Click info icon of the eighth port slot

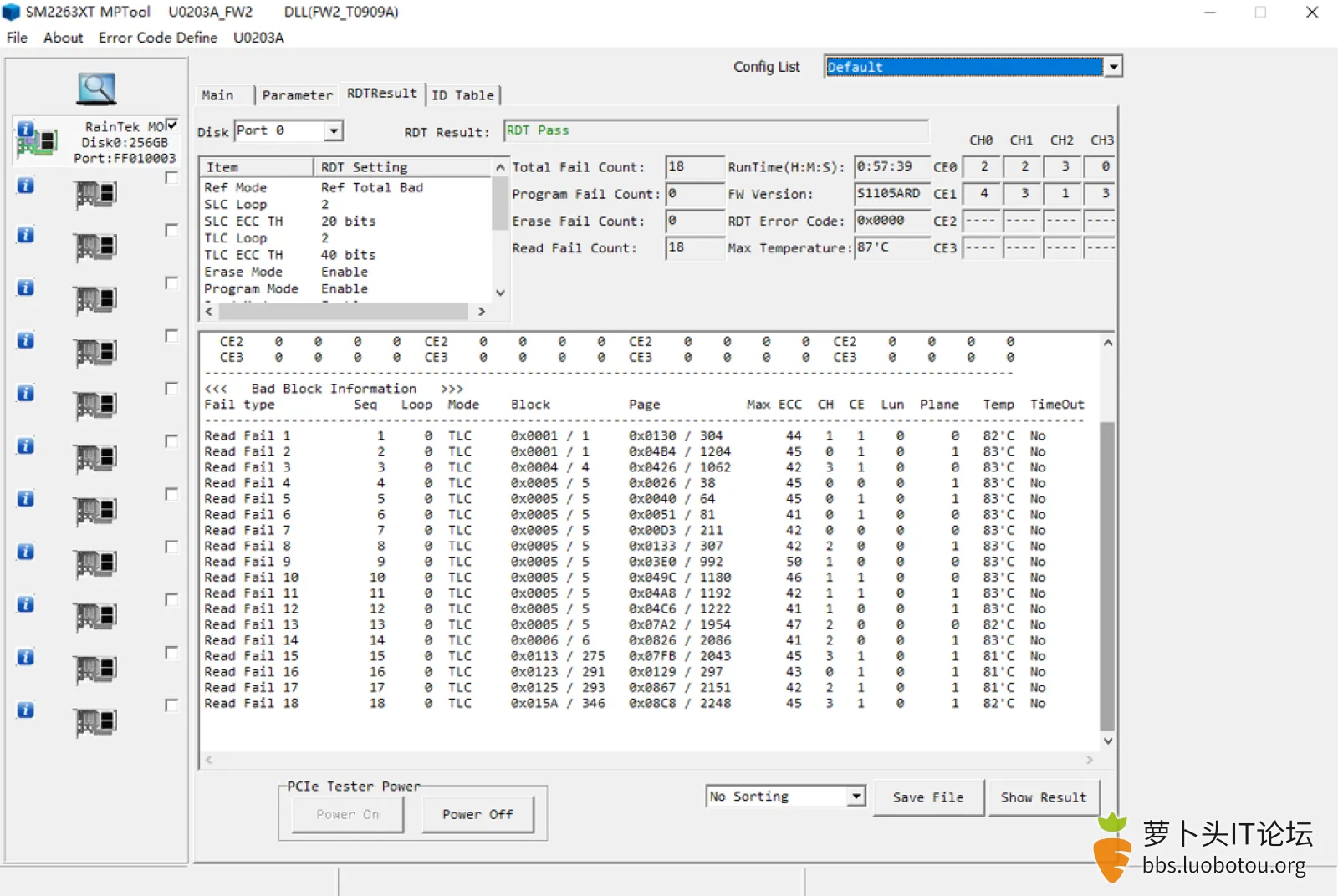pos(26,499)
